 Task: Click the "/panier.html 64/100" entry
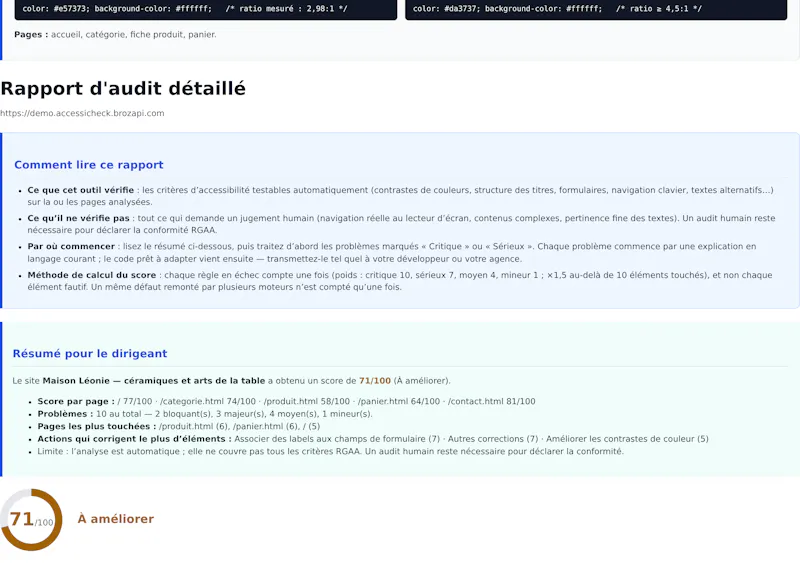[x=398, y=401]
